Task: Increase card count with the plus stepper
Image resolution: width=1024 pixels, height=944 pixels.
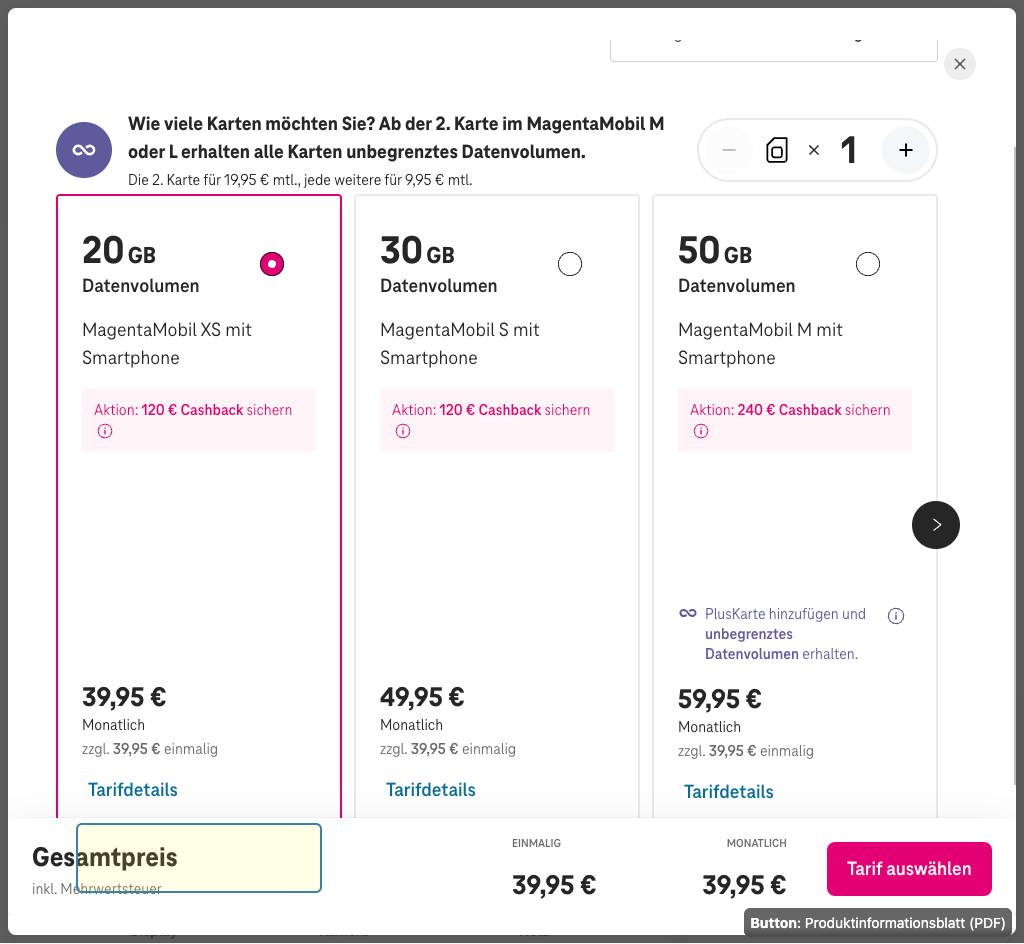Action: pyautogui.click(x=905, y=149)
